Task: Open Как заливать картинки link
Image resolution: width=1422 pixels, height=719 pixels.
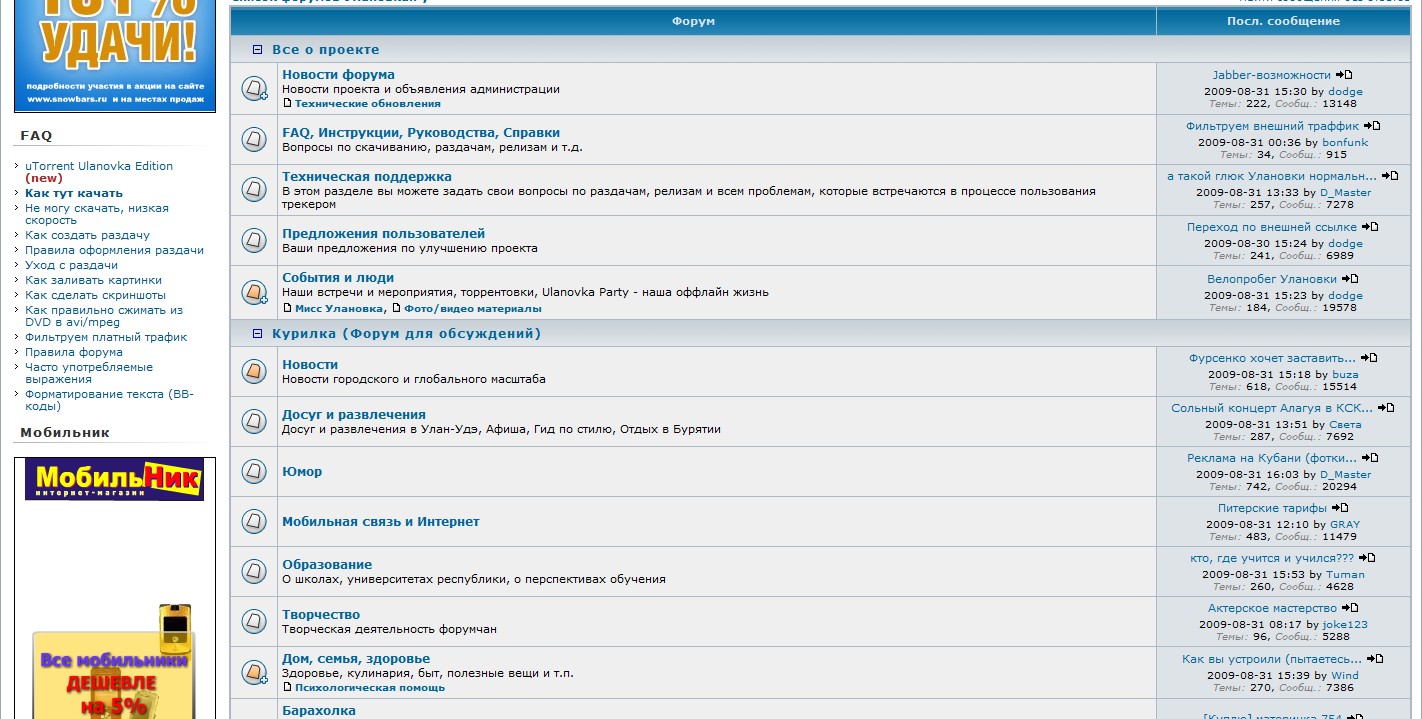Action: (93, 280)
